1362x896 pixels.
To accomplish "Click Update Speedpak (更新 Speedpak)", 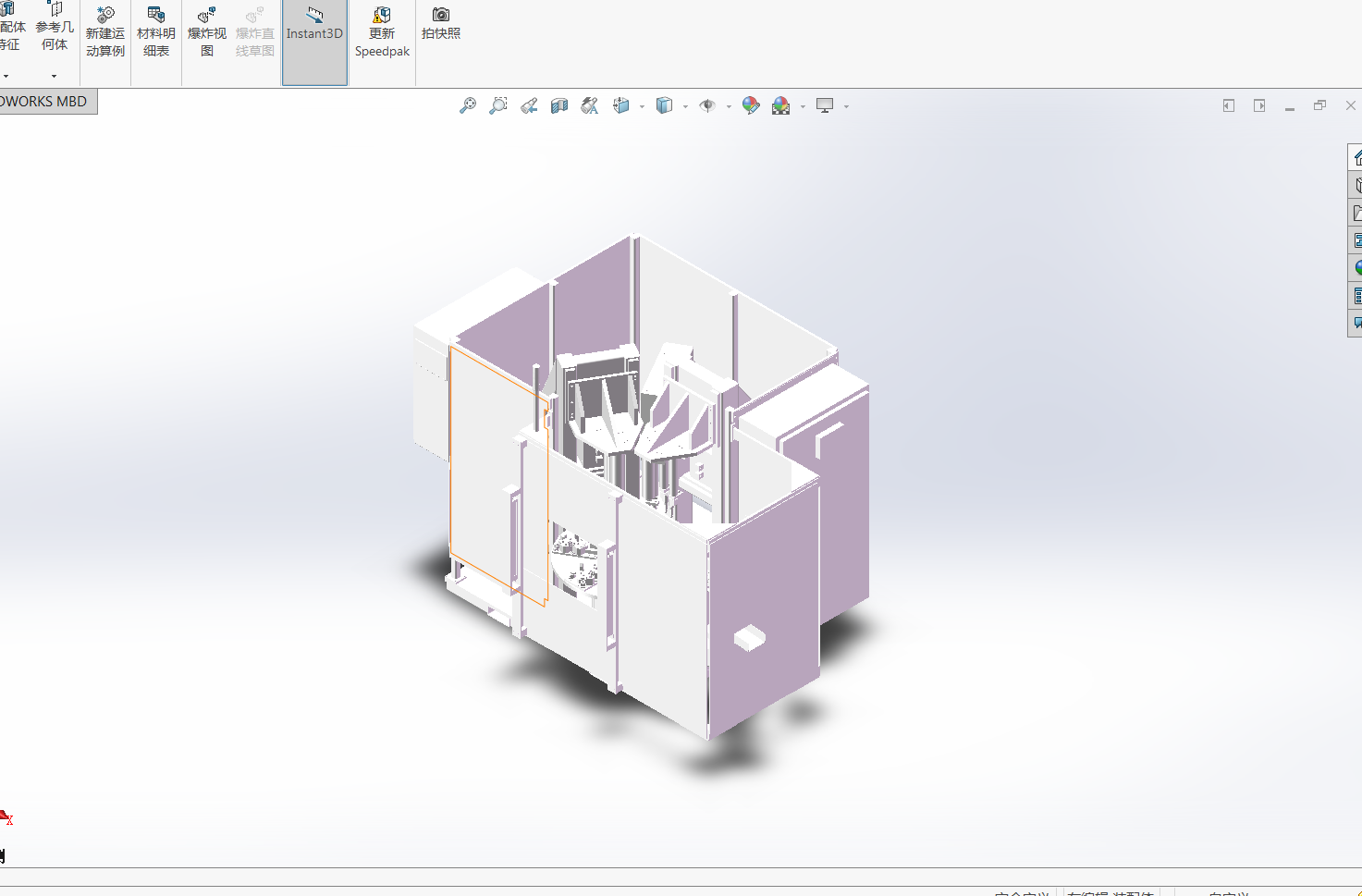I will pos(382,32).
